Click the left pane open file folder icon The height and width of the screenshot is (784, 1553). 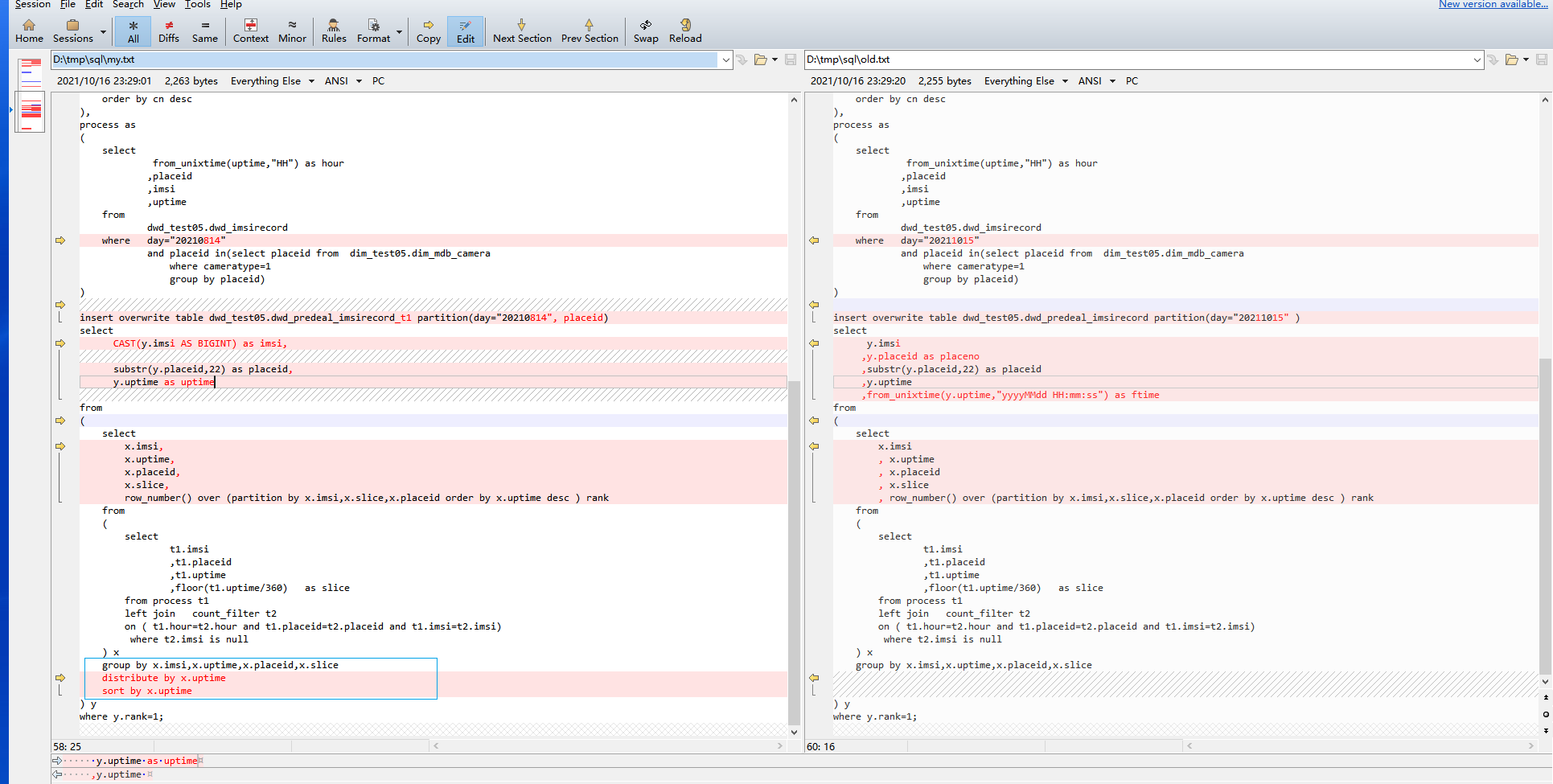(761, 60)
